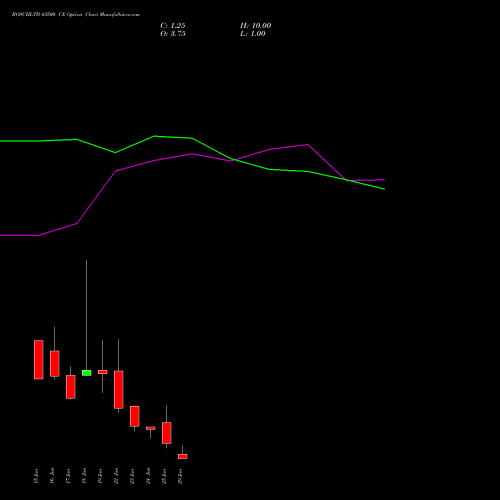The image size is (500, 500).
Task: Click the last red candle on 29 Jan
Action: [x=183, y=457]
